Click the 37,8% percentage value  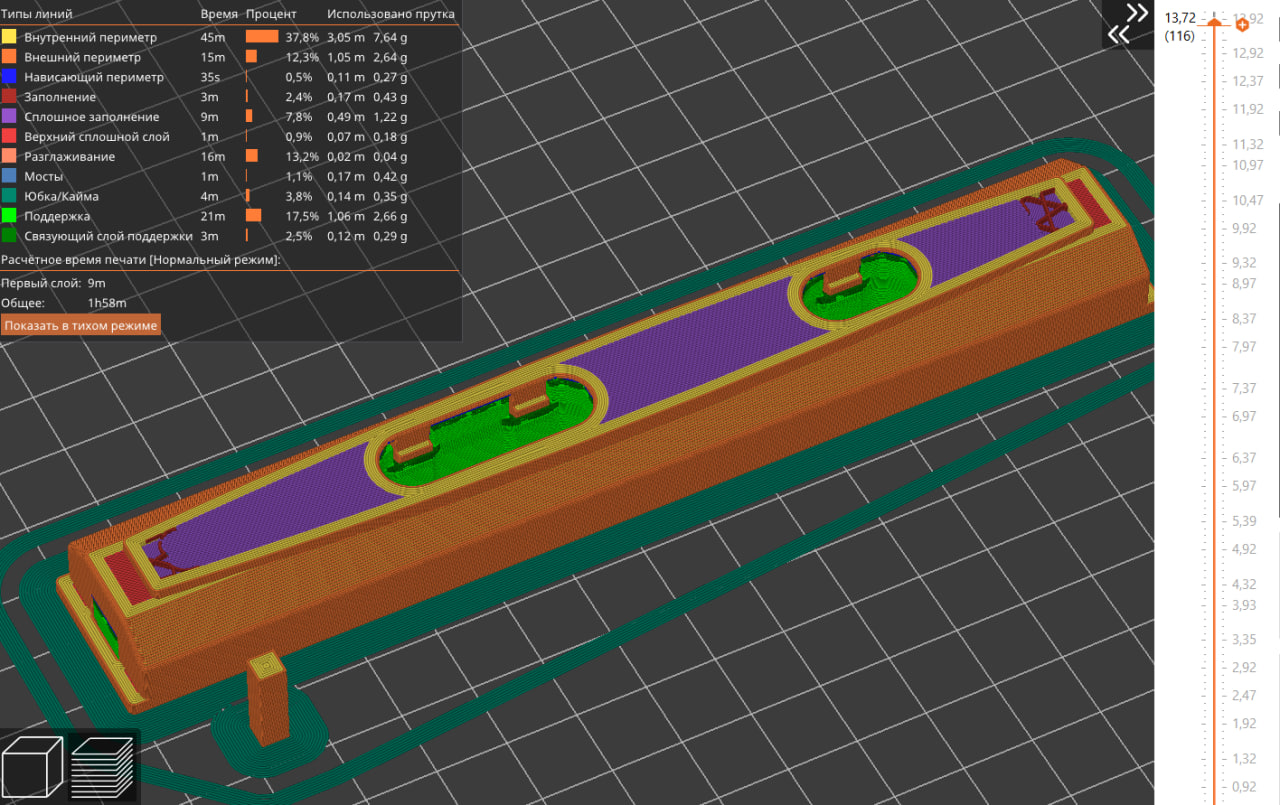[302, 37]
